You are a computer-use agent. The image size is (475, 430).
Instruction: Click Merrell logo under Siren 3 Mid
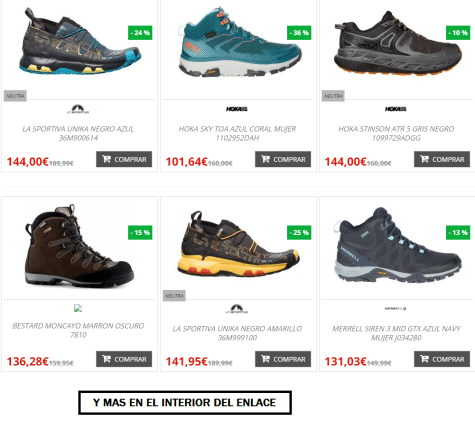tap(395, 309)
